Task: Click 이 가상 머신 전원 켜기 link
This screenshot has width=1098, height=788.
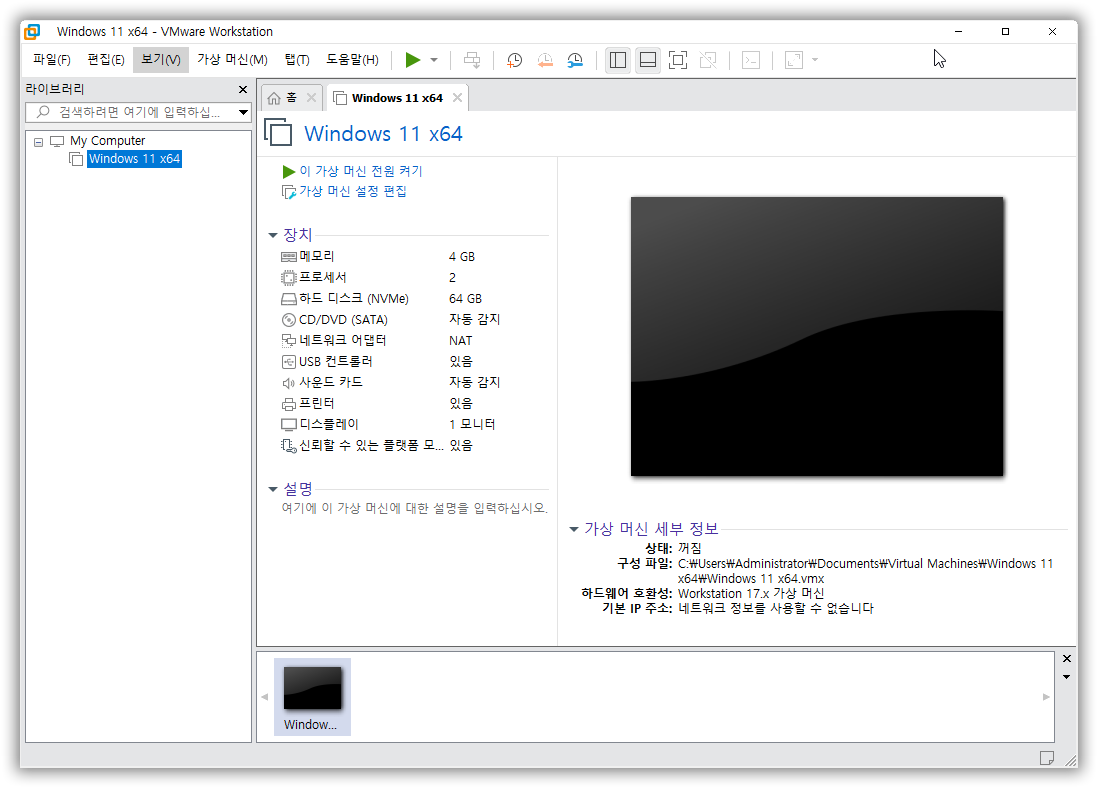Action: pyautogui.click(x=361, y=171)
